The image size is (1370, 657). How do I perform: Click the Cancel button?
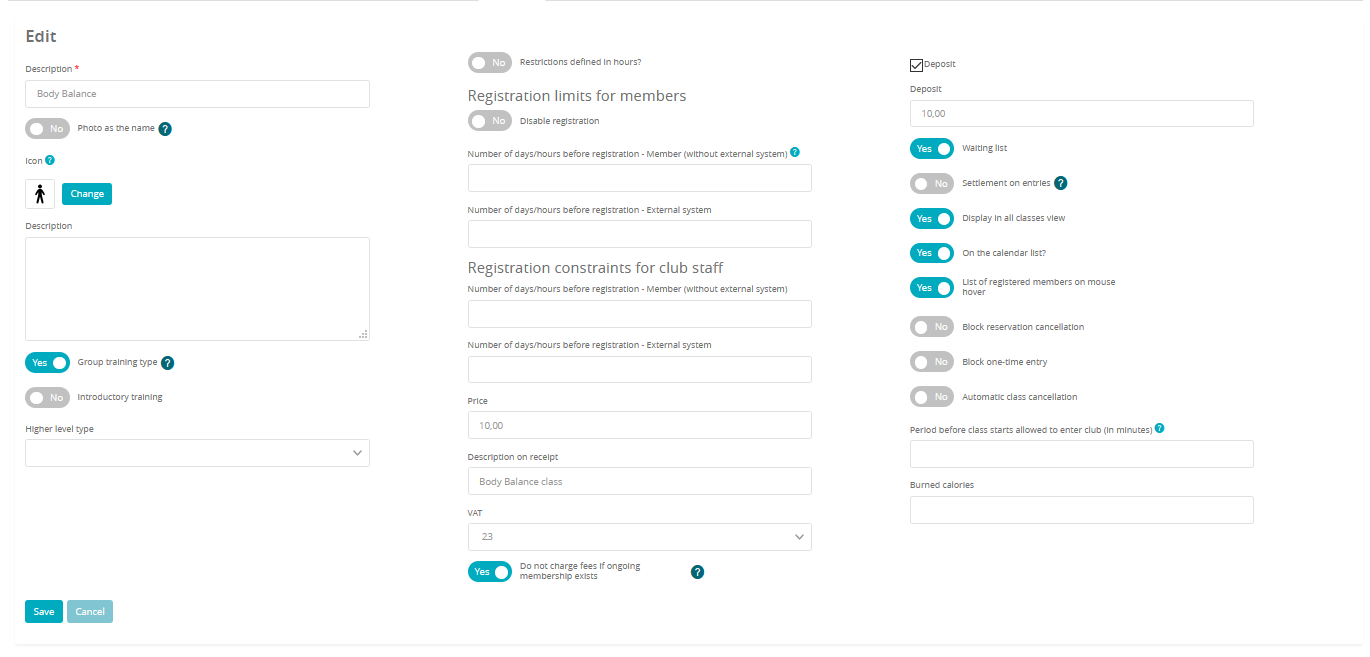coord(90,612)
